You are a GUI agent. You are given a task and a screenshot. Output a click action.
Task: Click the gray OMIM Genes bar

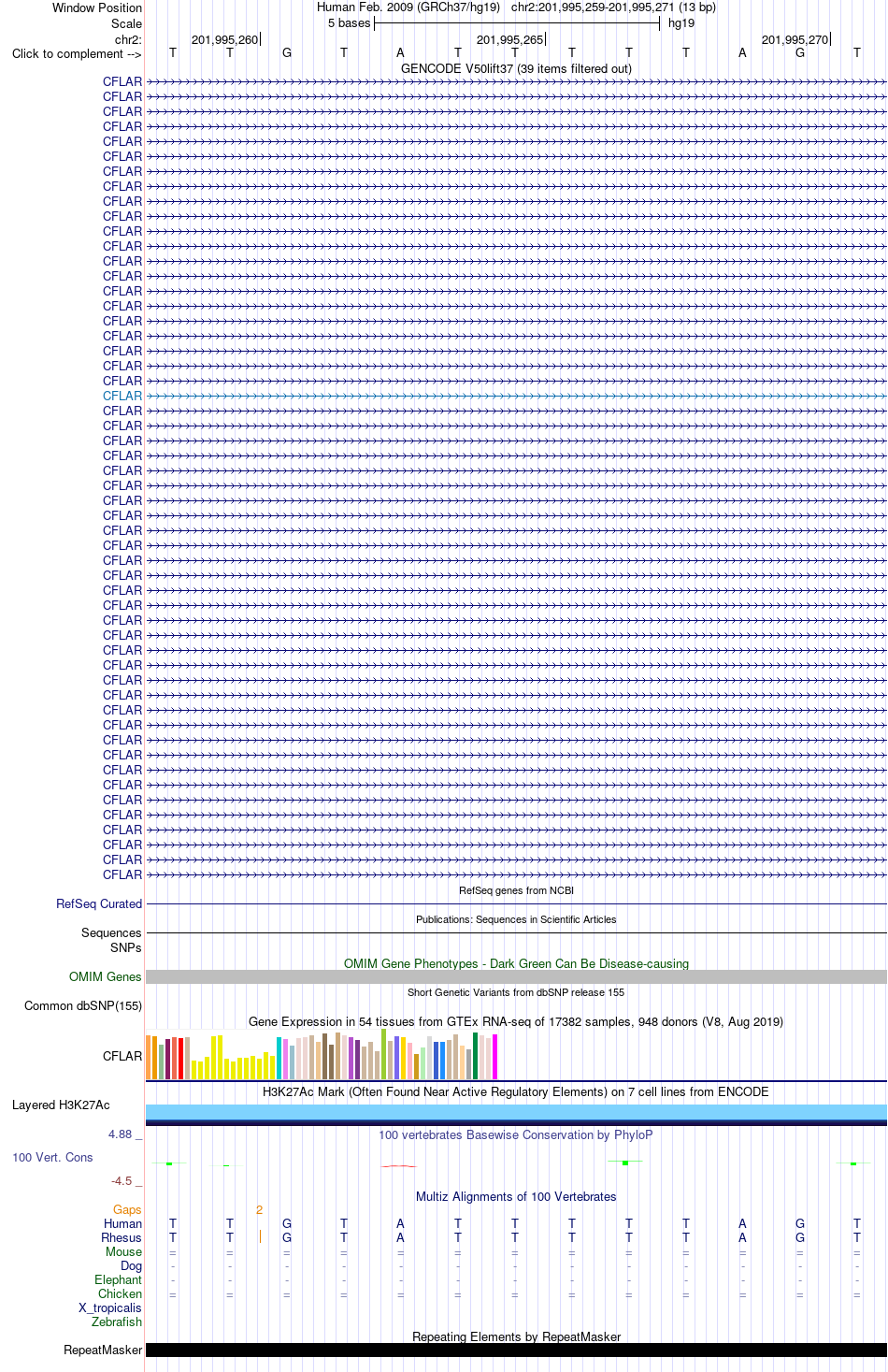pos(516,976)
